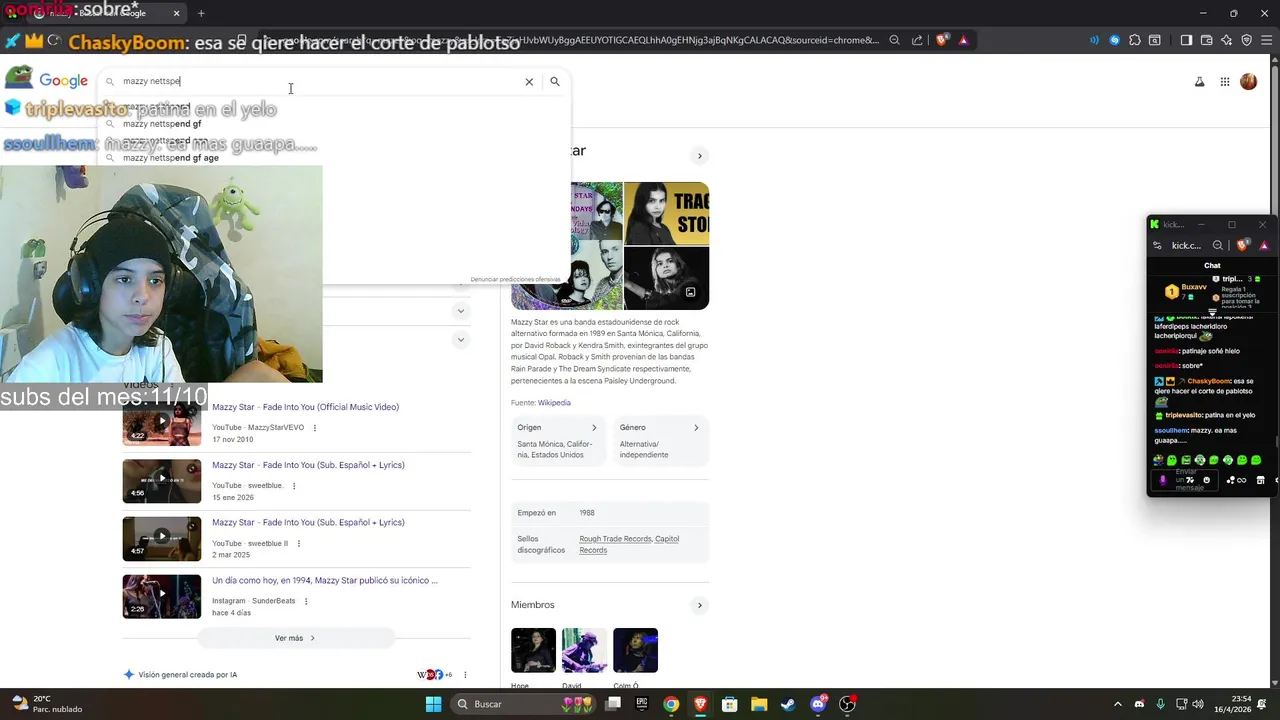1280x720 pixels.
Task: Click the Shazam extension icon
Action: point(1114,40)
